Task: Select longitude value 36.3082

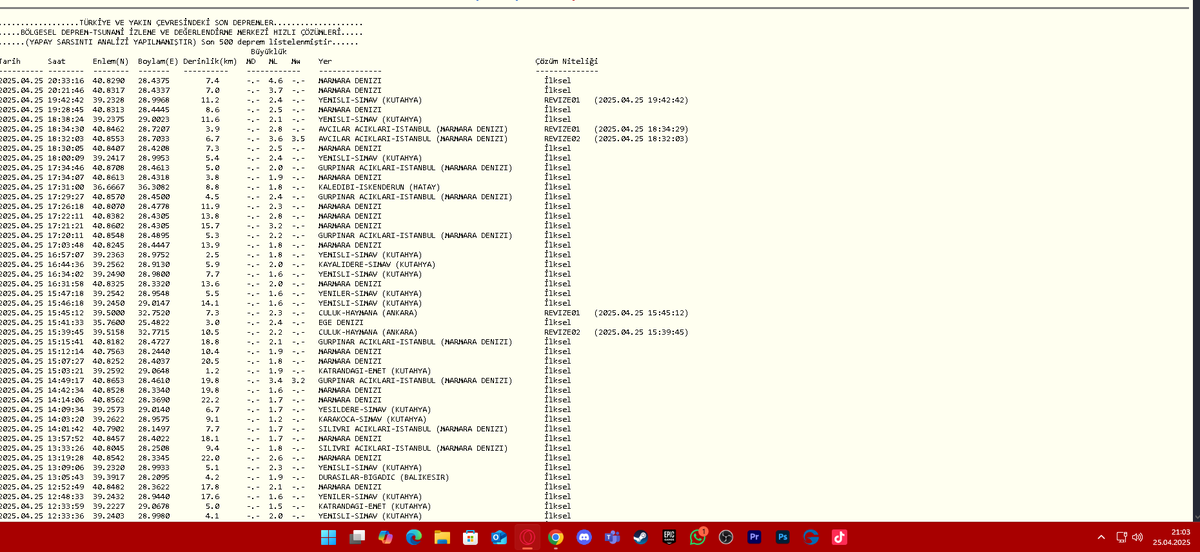Action: click(x=154, y=187)
